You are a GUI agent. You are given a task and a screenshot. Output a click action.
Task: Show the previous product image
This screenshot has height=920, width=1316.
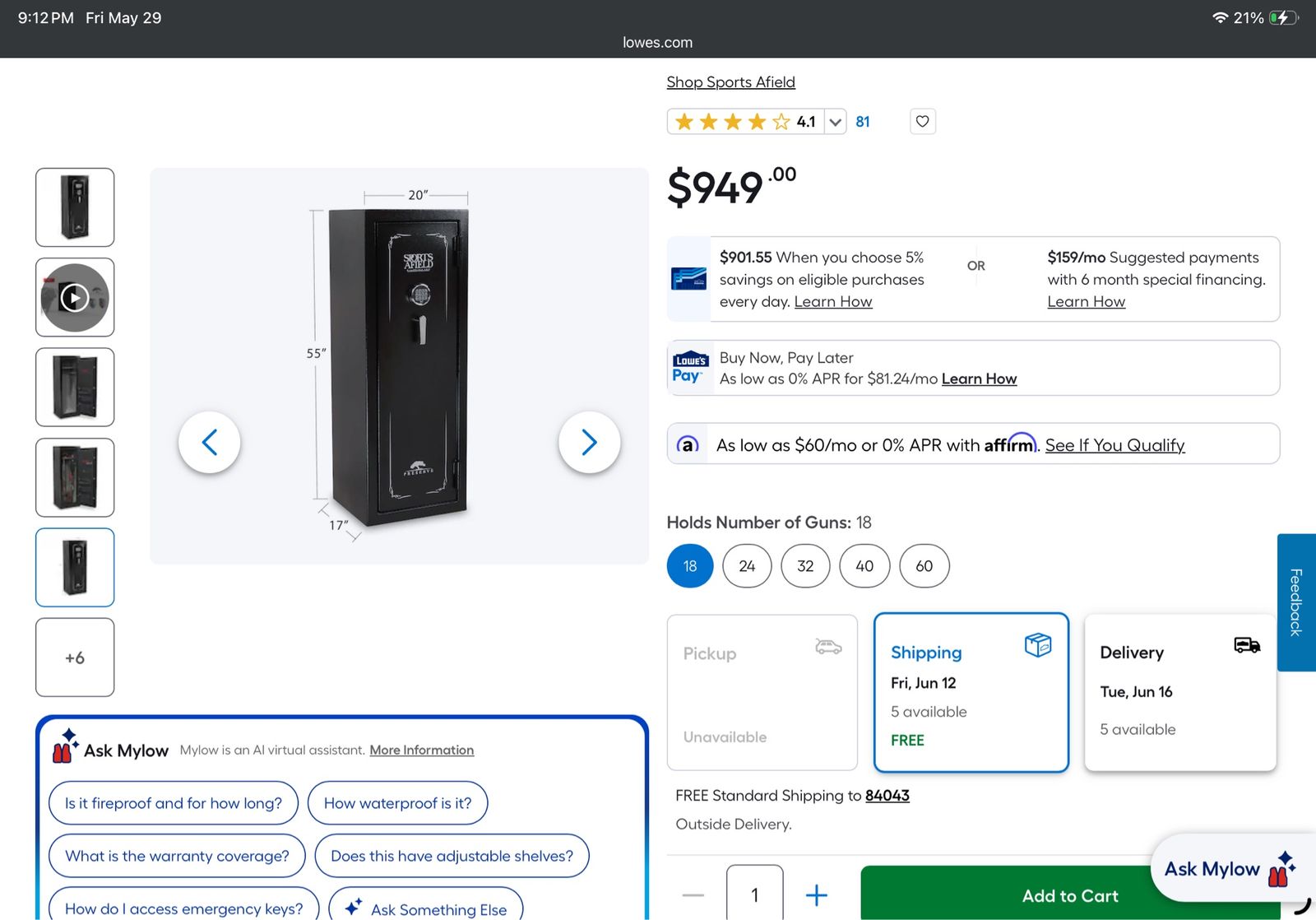[210, 442]
